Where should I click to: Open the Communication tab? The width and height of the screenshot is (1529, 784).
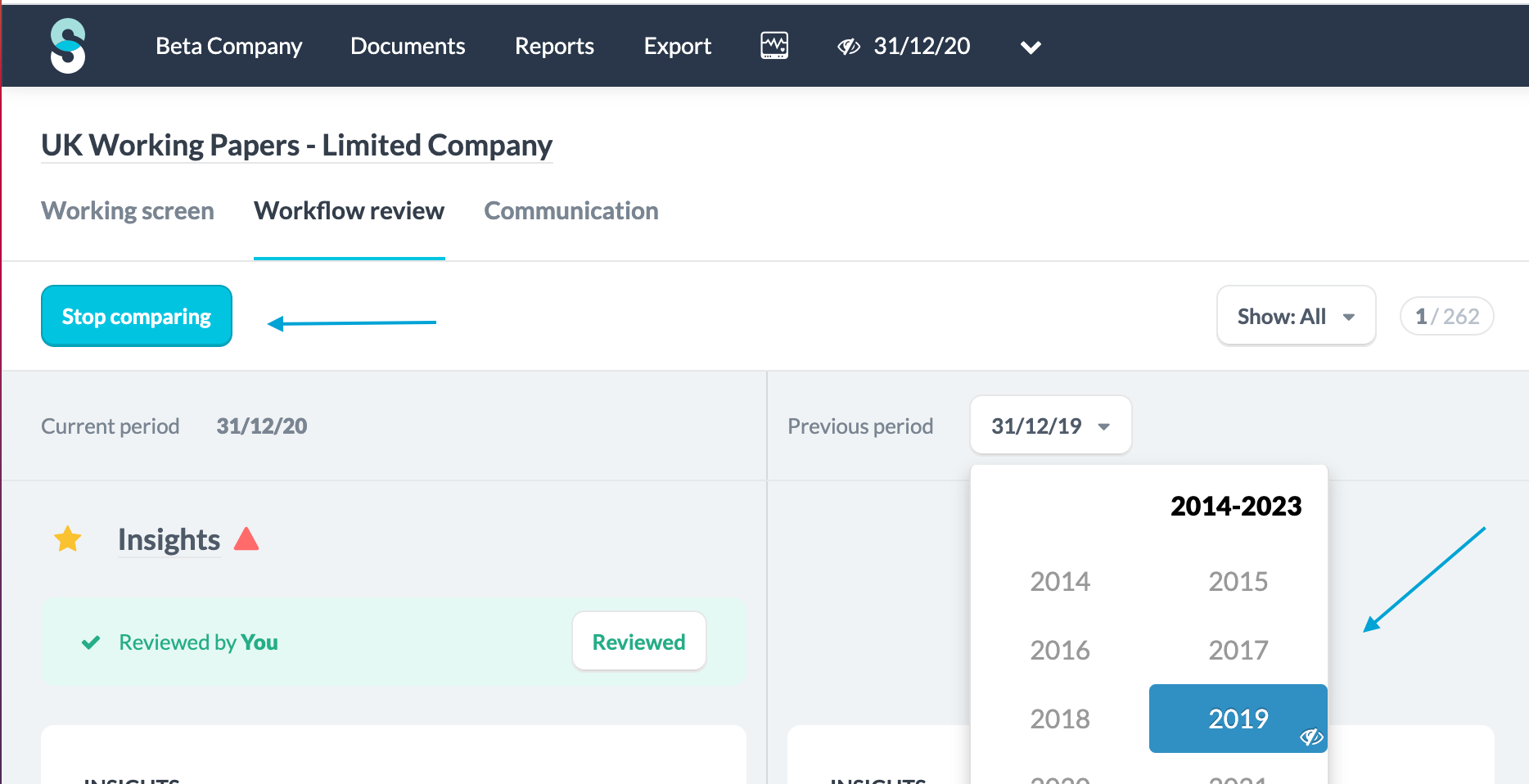click(571, 211)
